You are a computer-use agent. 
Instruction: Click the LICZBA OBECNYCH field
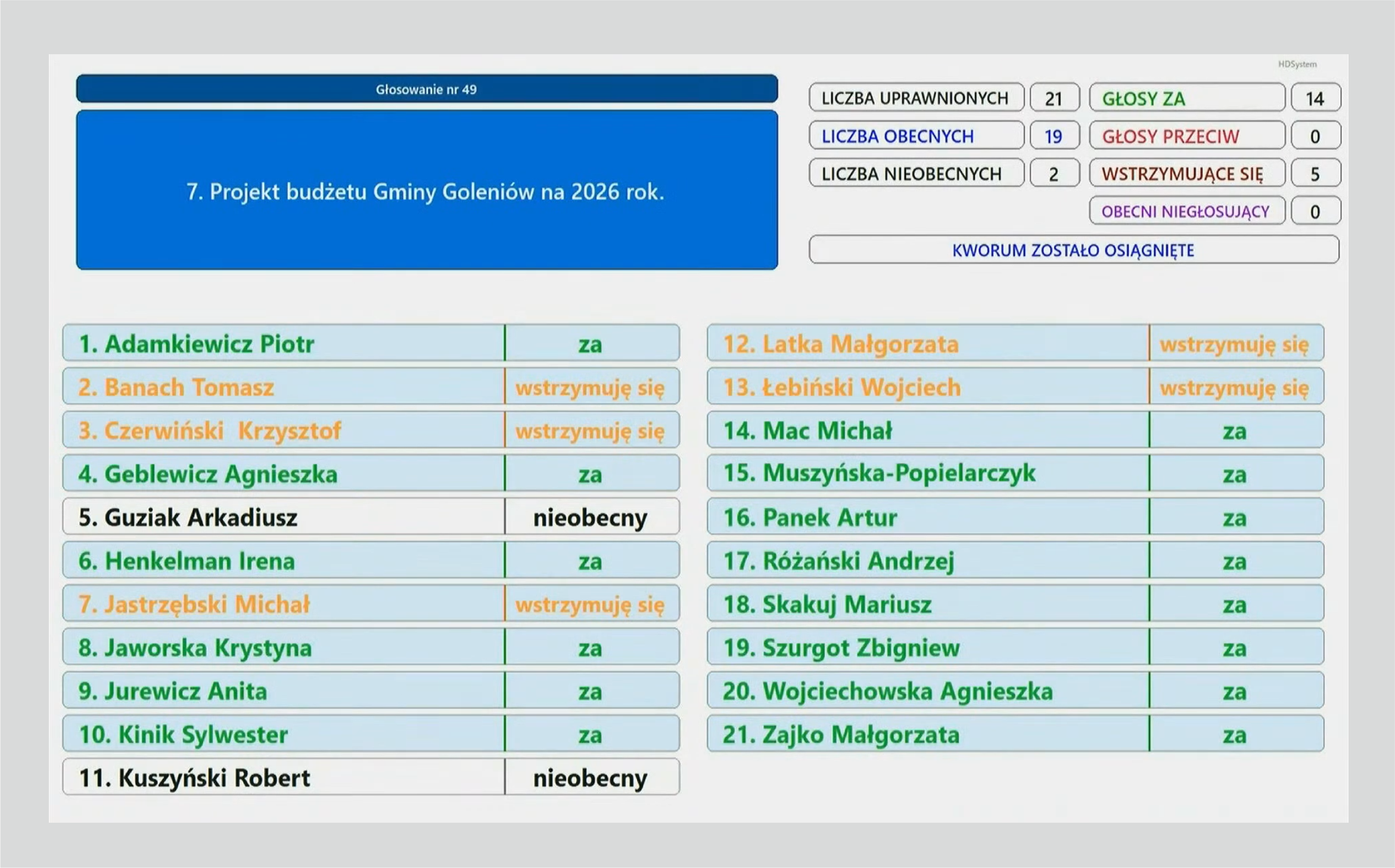tap(915, 136)
